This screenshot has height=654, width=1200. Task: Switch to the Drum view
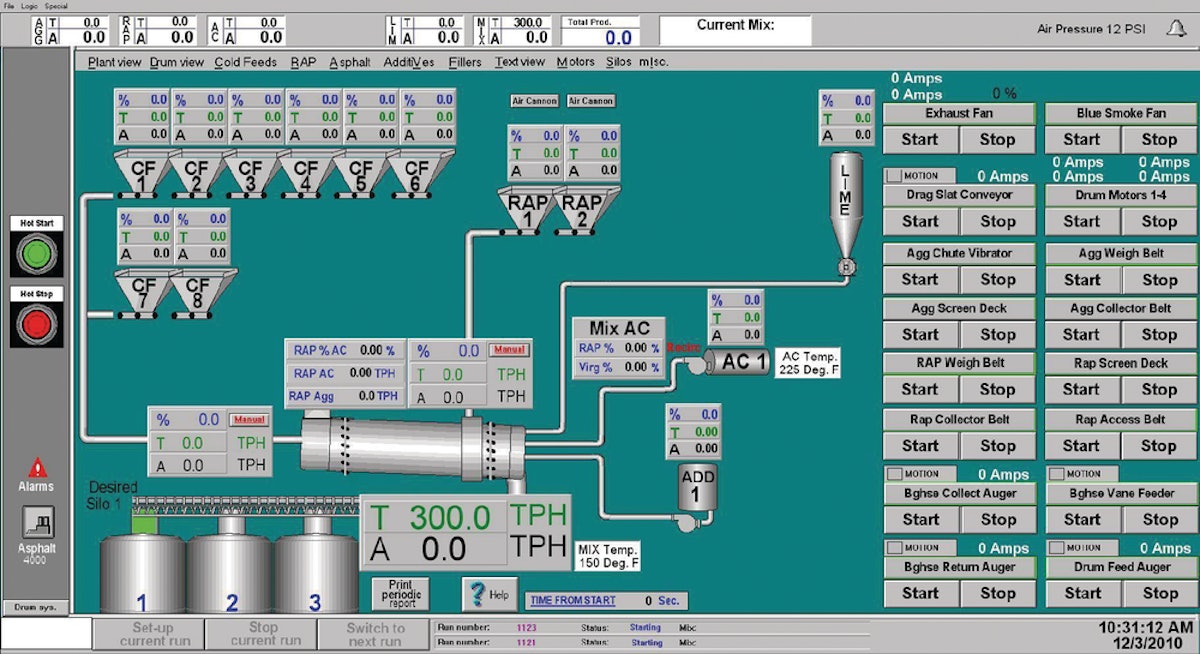[x=176, y=61]
